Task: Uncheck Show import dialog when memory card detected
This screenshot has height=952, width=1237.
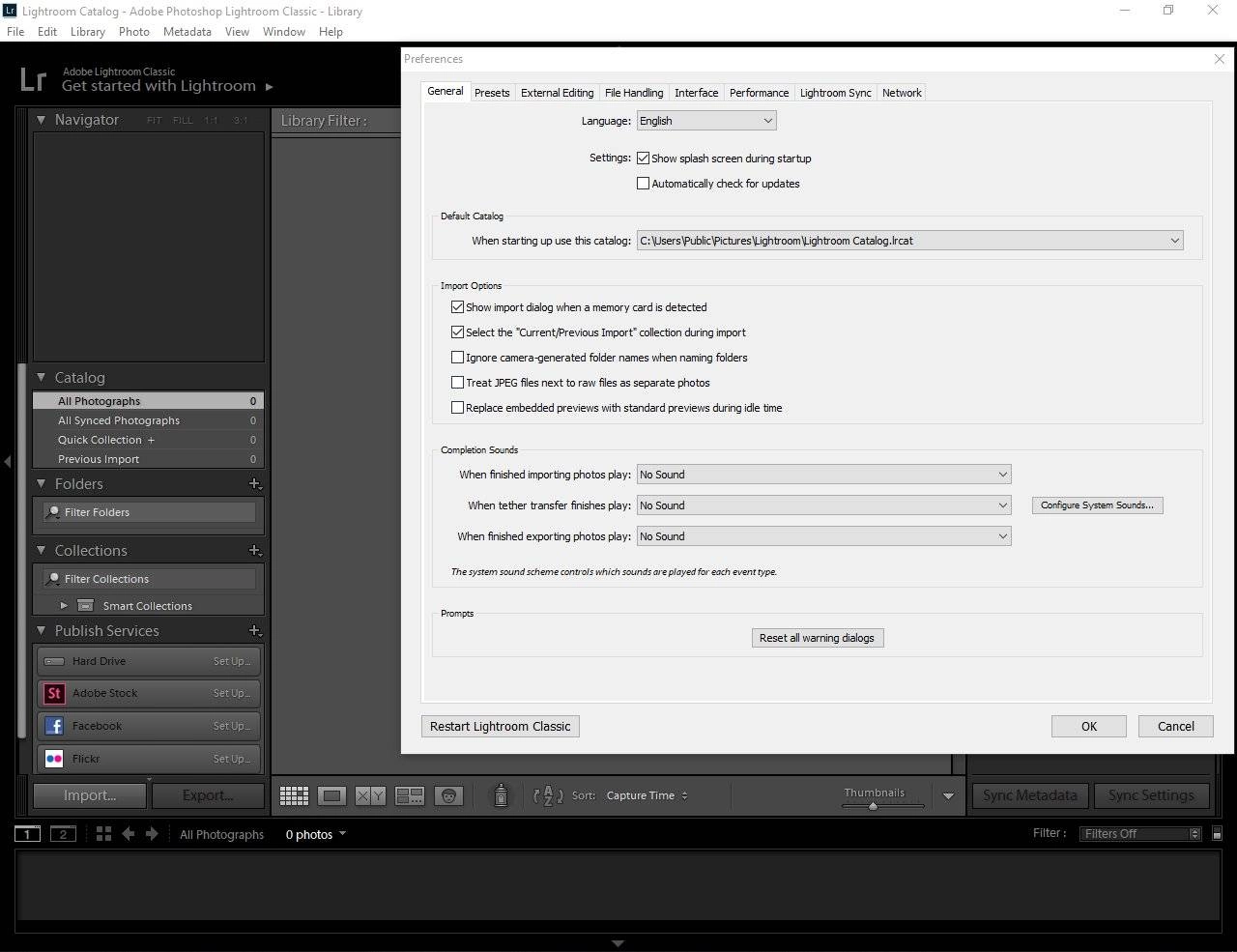Action: tap(457, 307)
